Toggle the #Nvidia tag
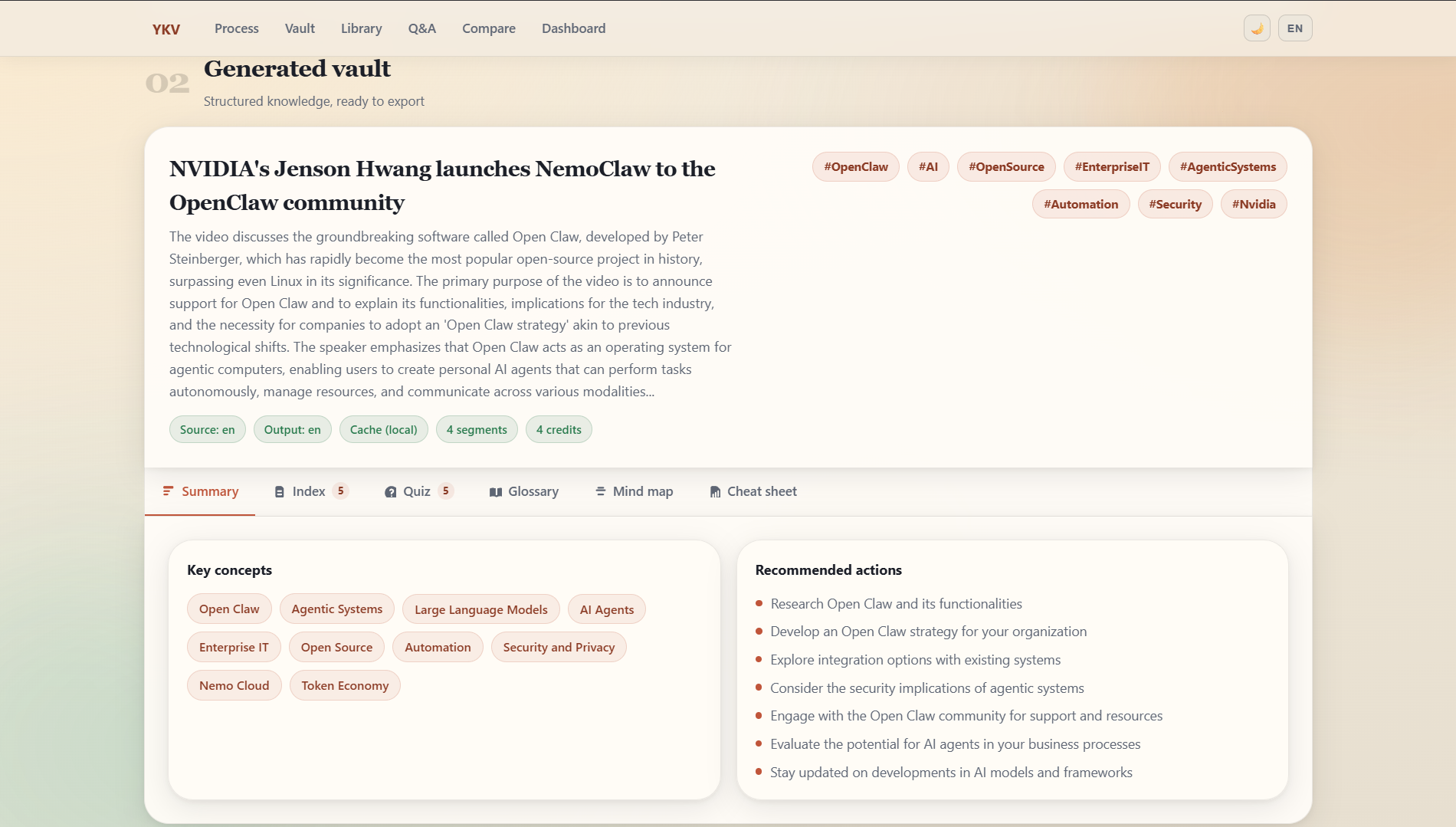 click(1254, 204)
